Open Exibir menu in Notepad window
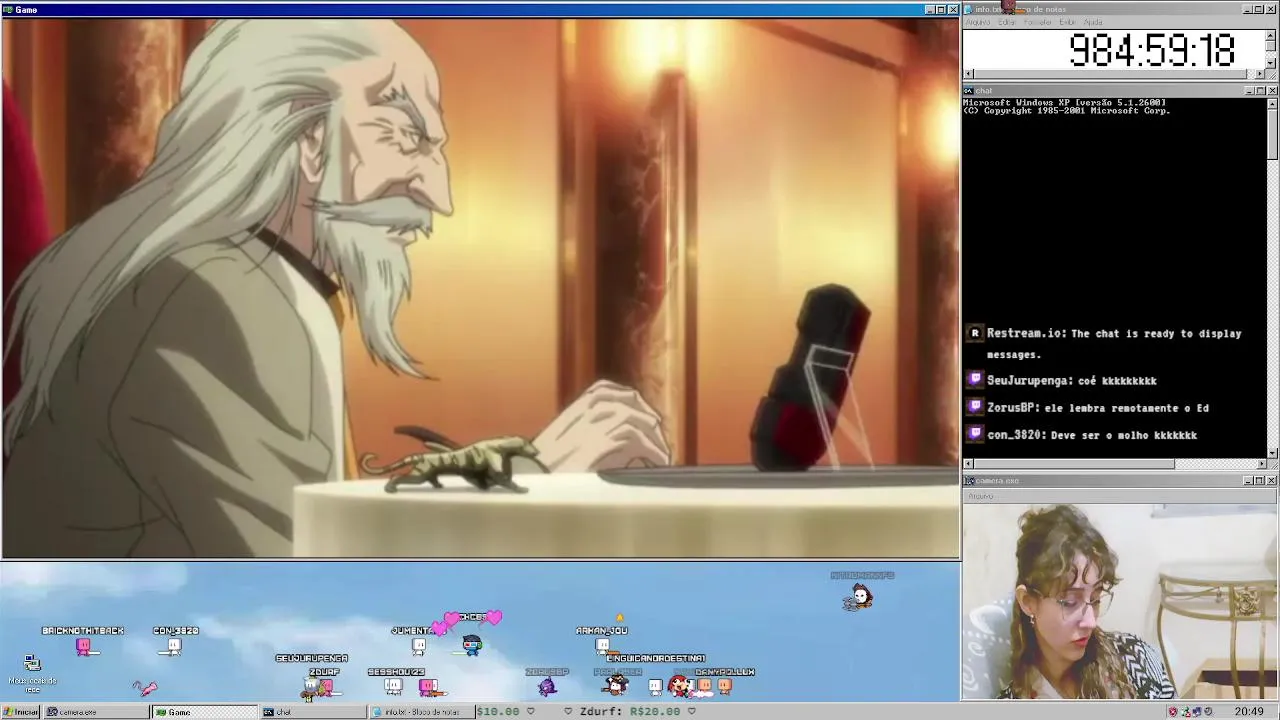The image size is (1280, 720). (x=1068, y=22)
